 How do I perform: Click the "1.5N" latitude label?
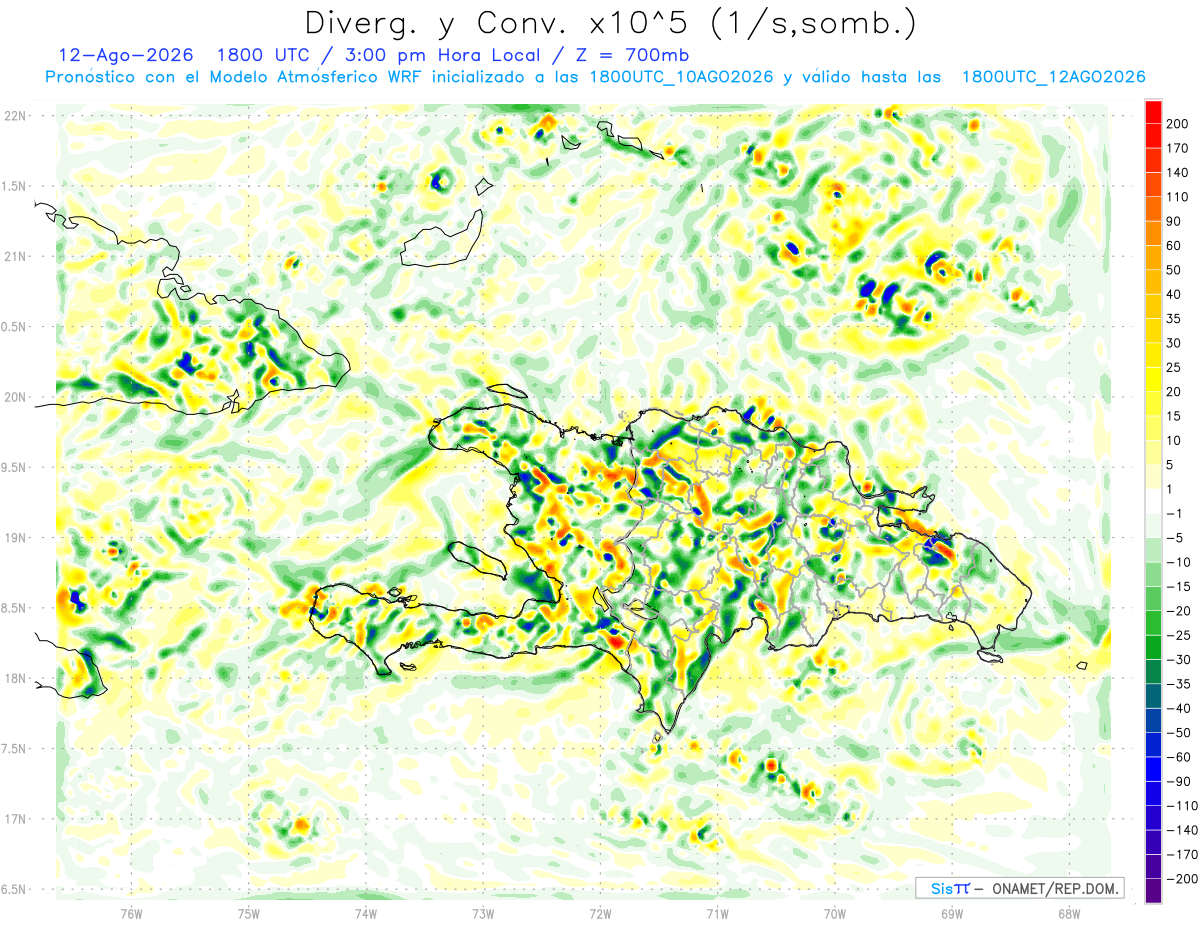pyautogui.click(x=14, y=186)
